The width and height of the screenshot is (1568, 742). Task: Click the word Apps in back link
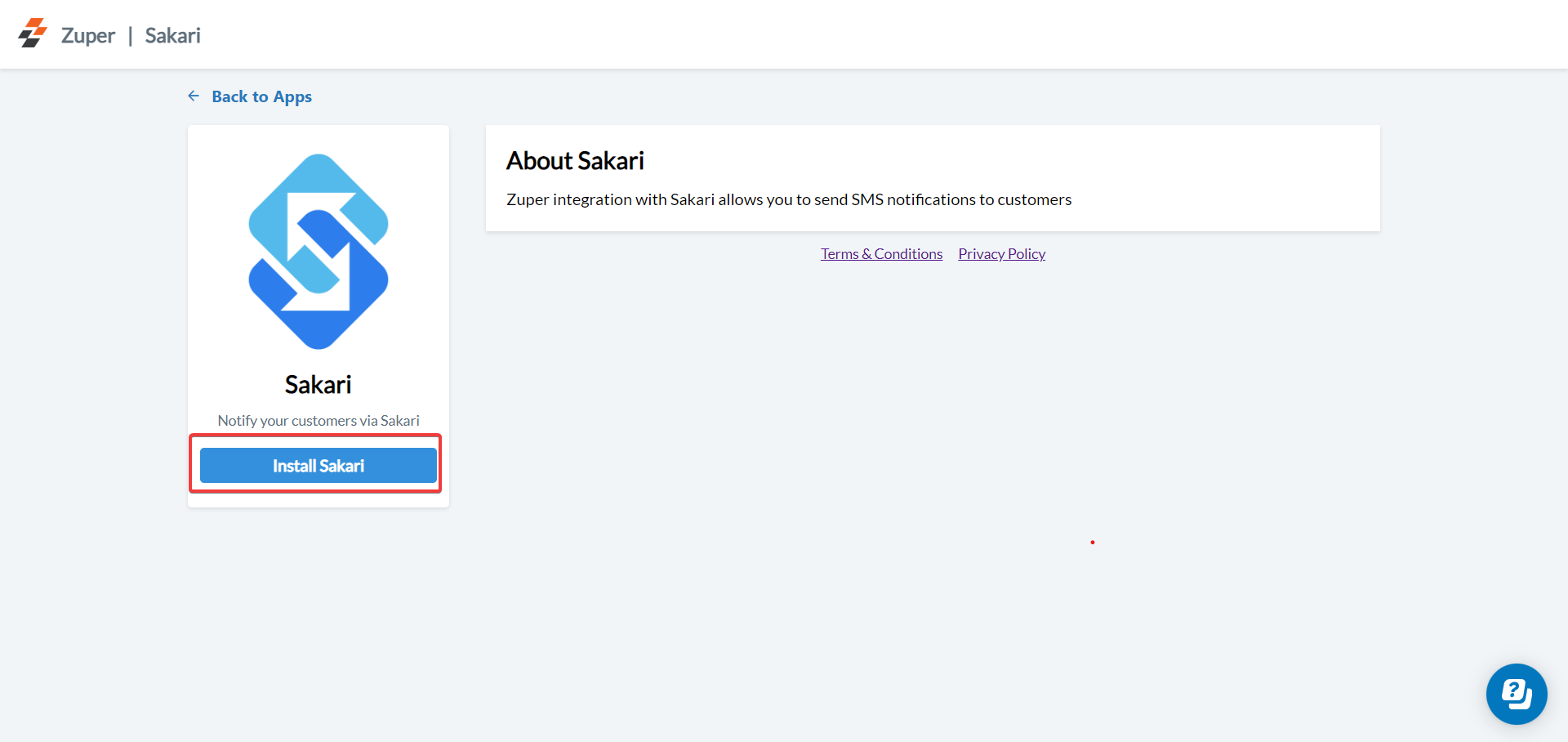[x=292, y=97]
